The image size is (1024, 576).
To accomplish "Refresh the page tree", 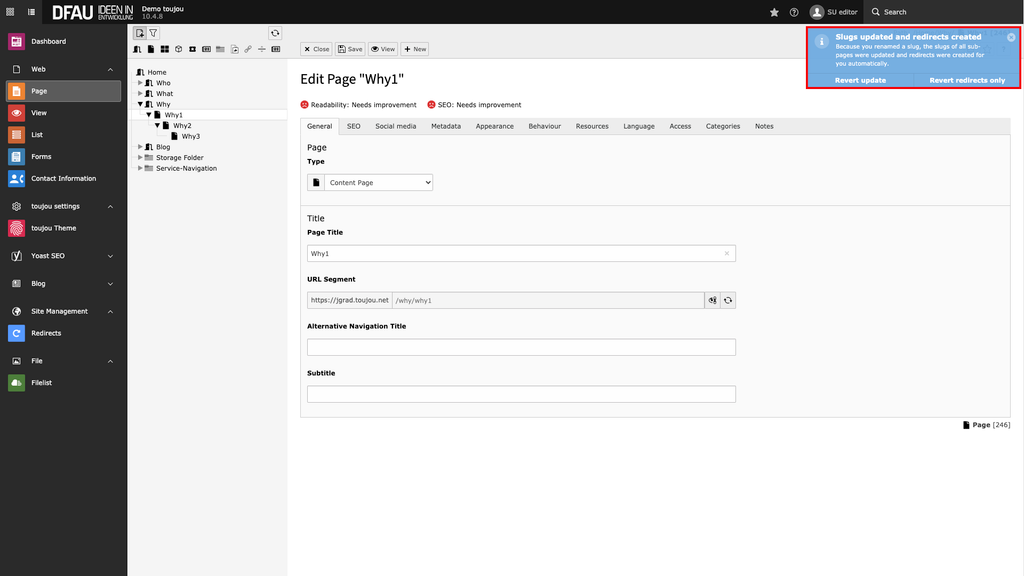I will click(x=275, y=33).
